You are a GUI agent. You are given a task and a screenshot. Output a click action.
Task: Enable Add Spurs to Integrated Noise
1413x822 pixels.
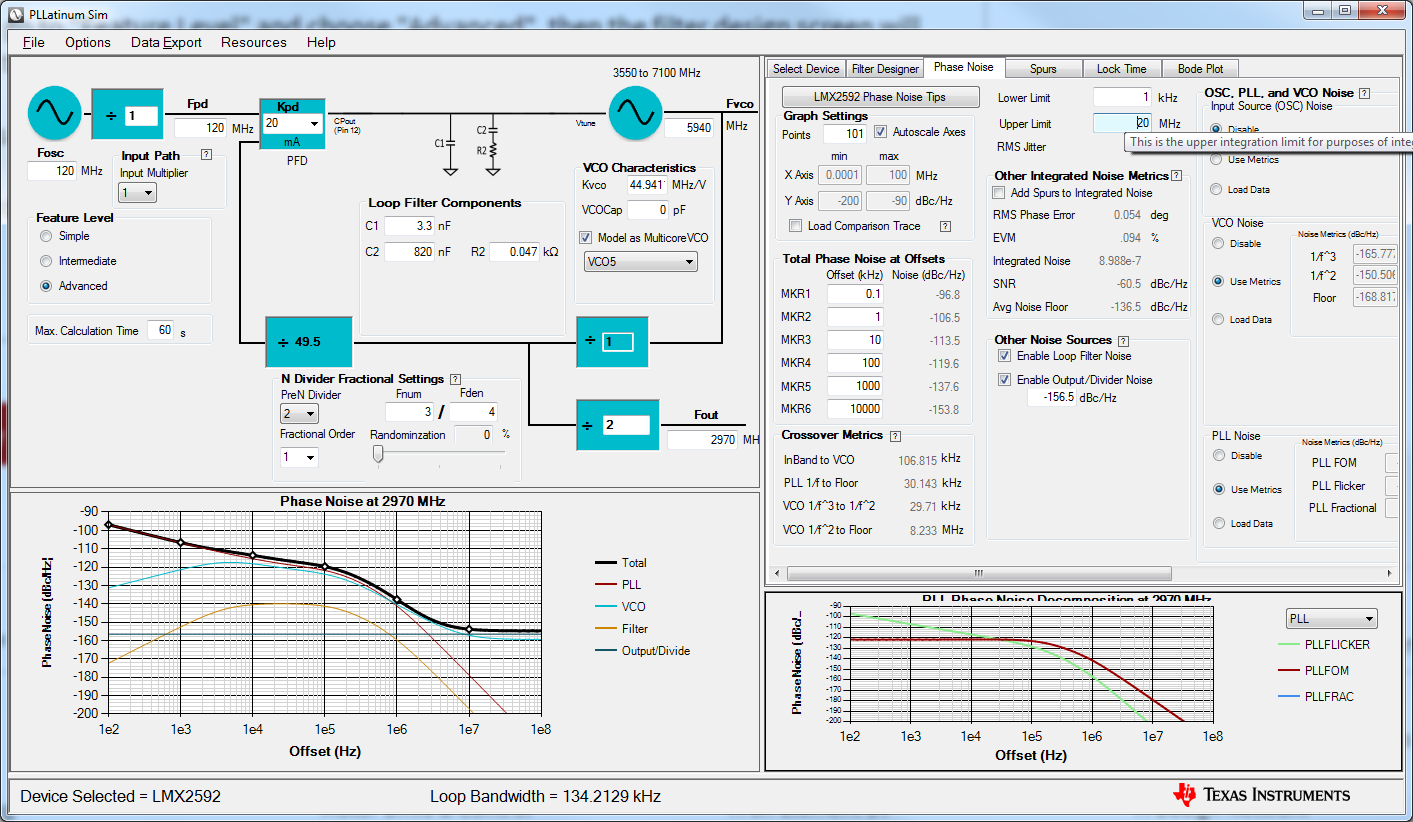999,193
